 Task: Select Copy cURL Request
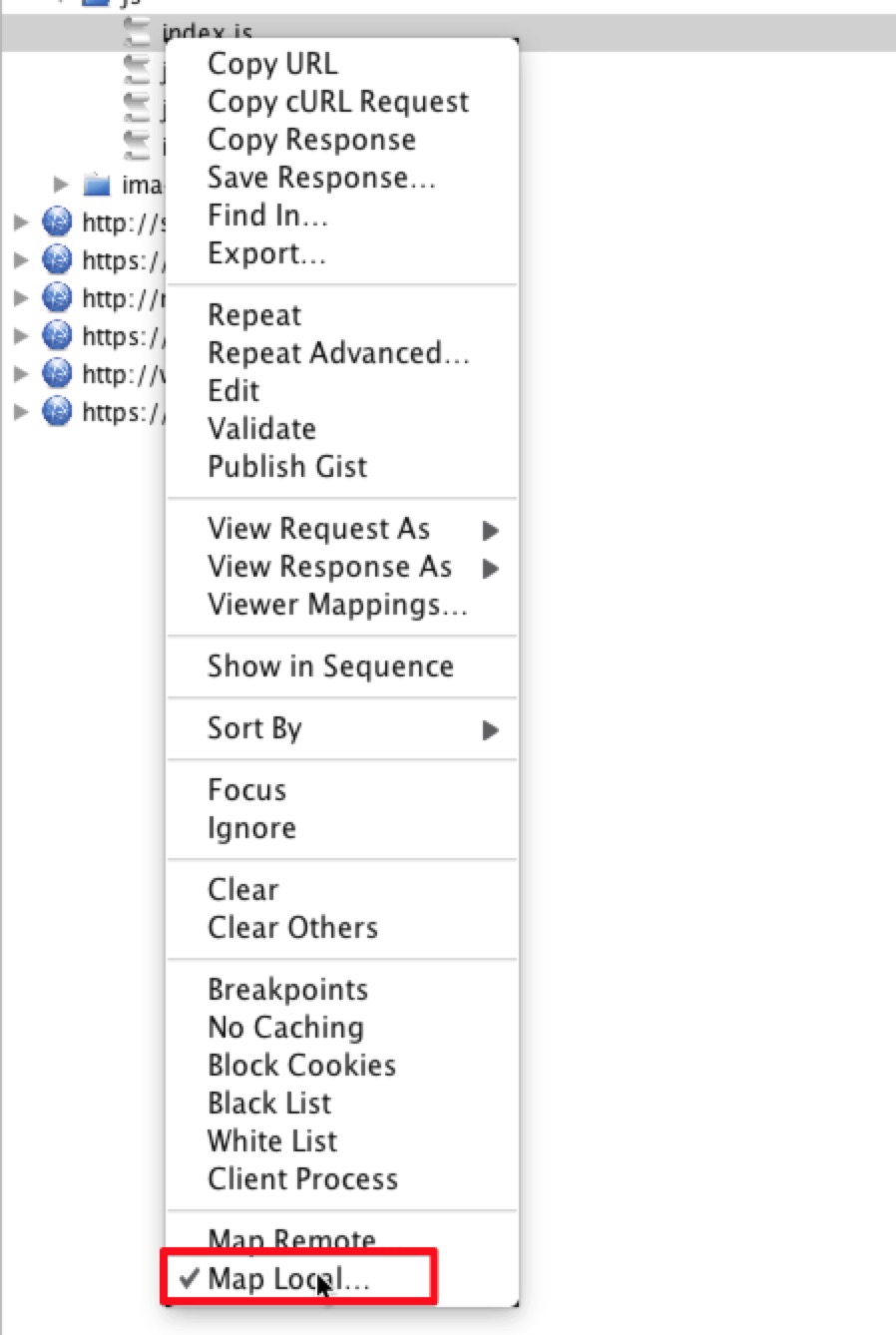pyautogui.click(x=337, y=102)
